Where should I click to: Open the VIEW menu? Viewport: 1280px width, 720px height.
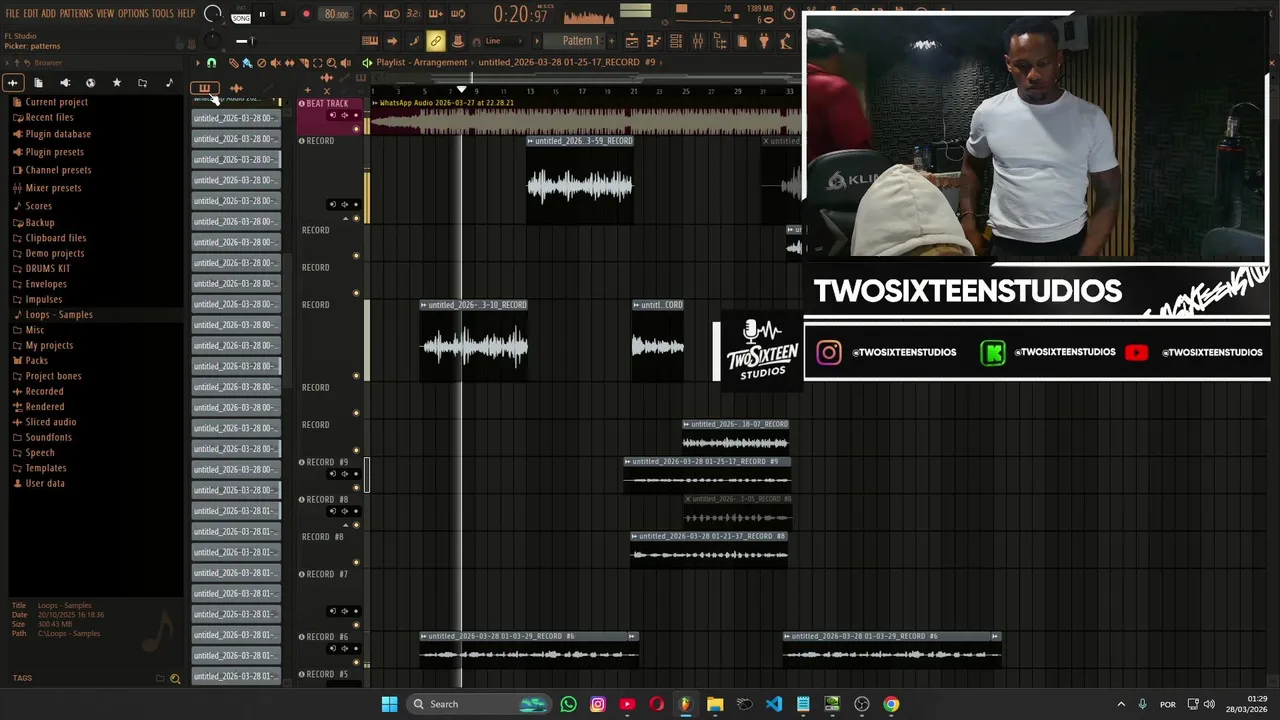[x=105, y=14]
